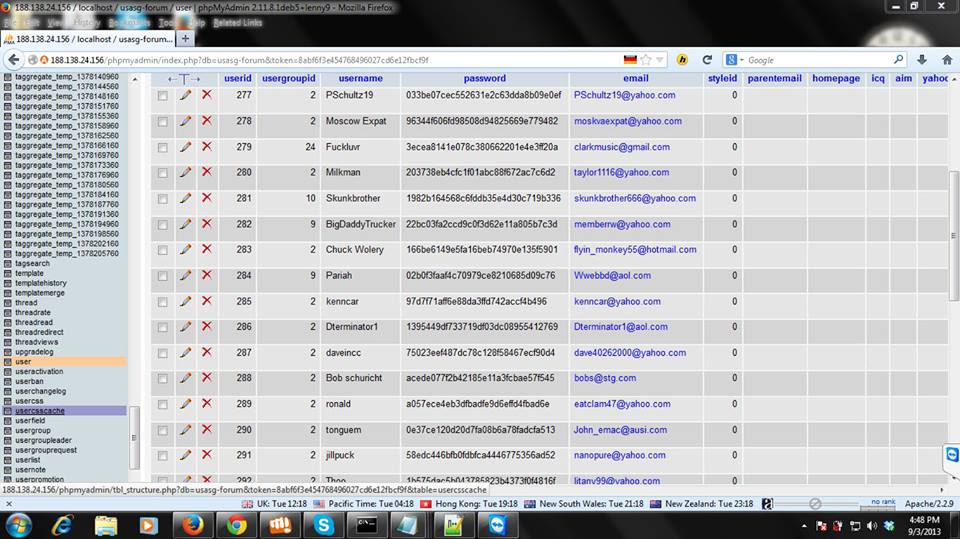Switch to the 188.138.24.156 browser tab

89,39
